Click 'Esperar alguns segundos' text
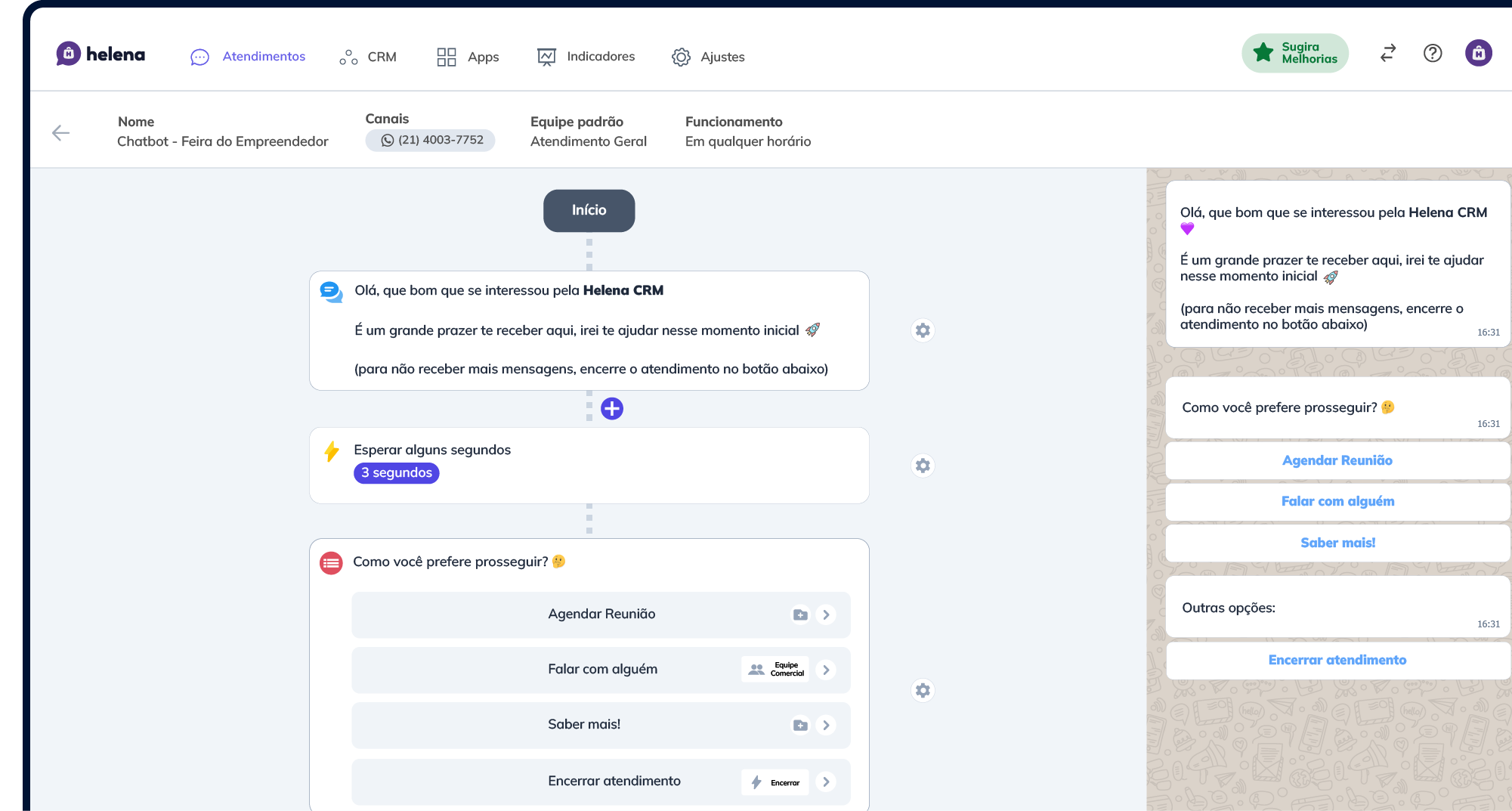Image resolution: width=1512 pixels, height=811 pixels. tap(432, 450)
